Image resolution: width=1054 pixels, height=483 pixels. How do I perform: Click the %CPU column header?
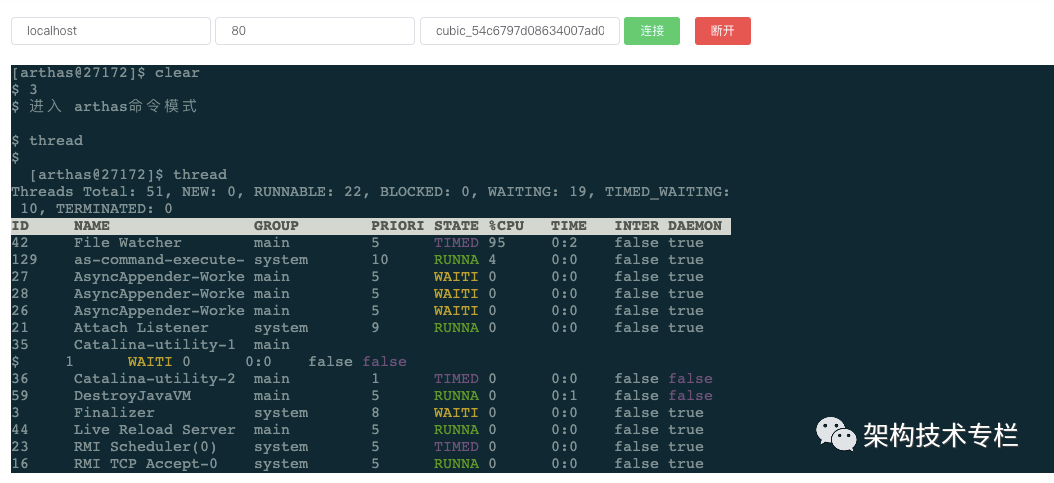coord(505,226)
